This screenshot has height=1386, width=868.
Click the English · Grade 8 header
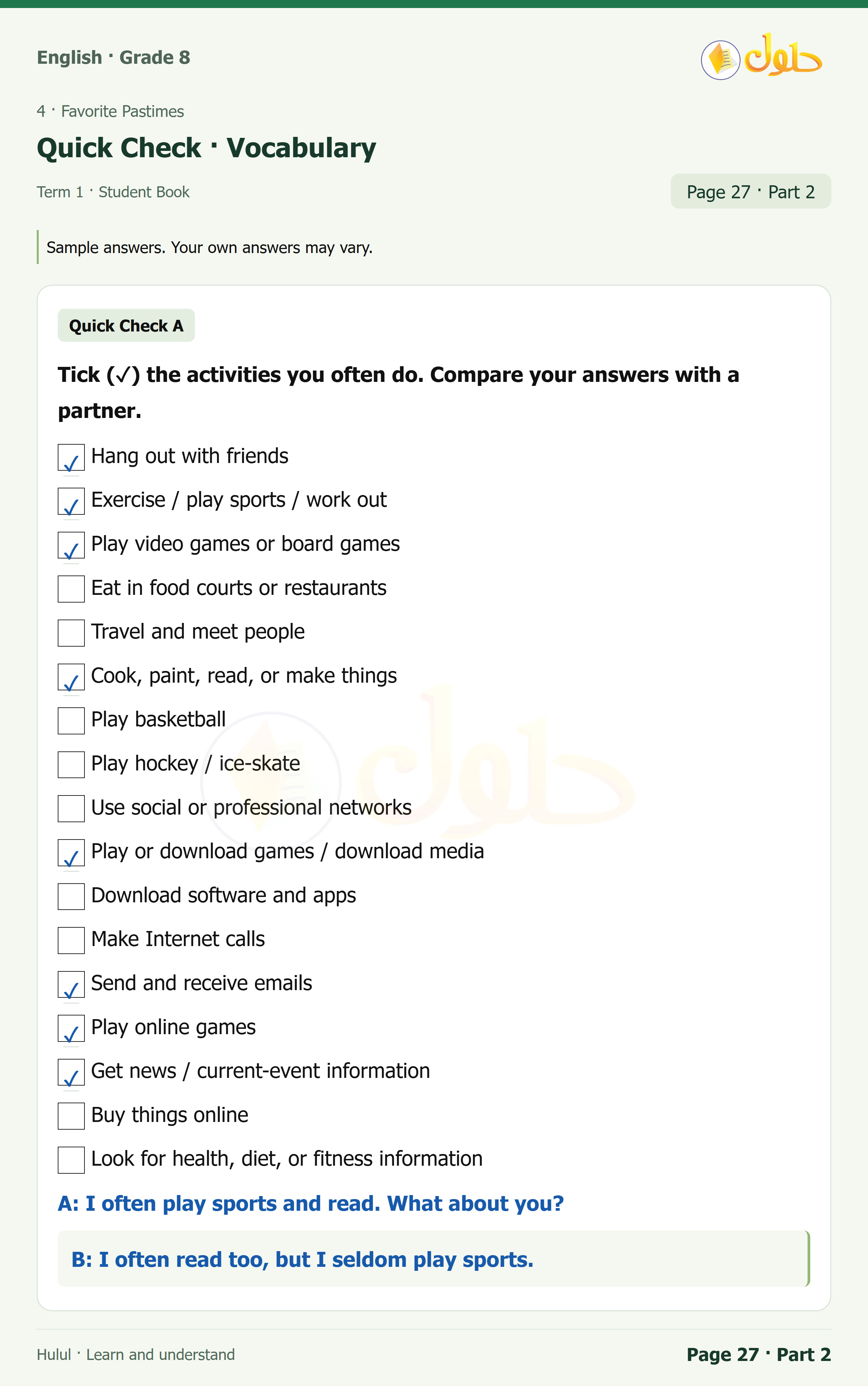click(114, 57)
